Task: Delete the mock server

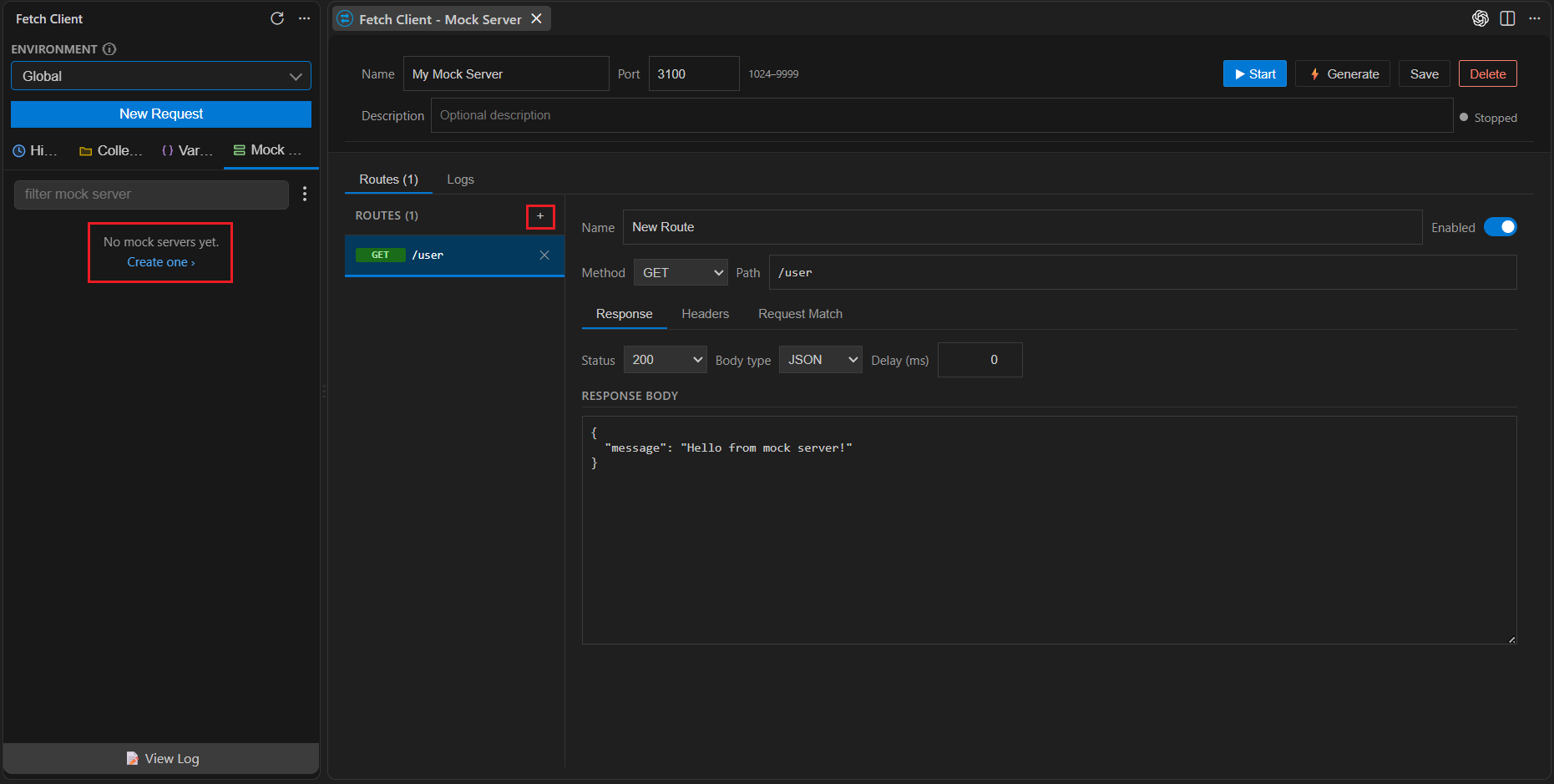Action: (1488, 74)
